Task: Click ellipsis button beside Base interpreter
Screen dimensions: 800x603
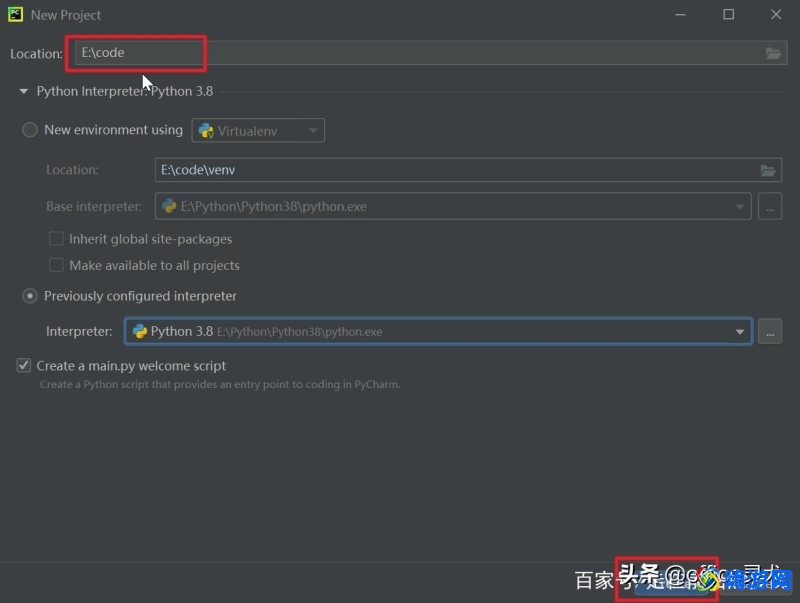Action: coord(770,207)
